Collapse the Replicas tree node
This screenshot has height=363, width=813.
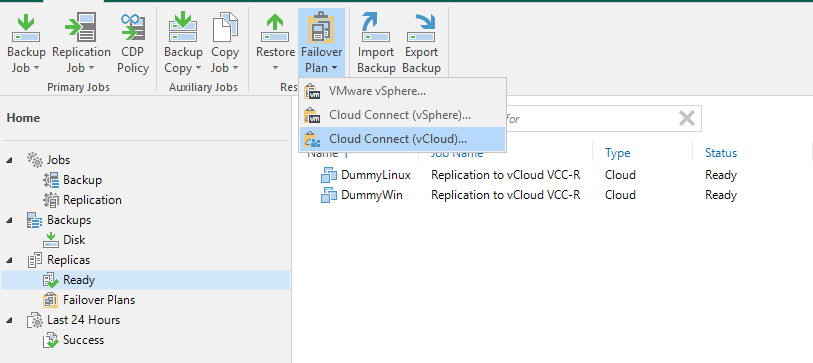(x=10, y=260)
